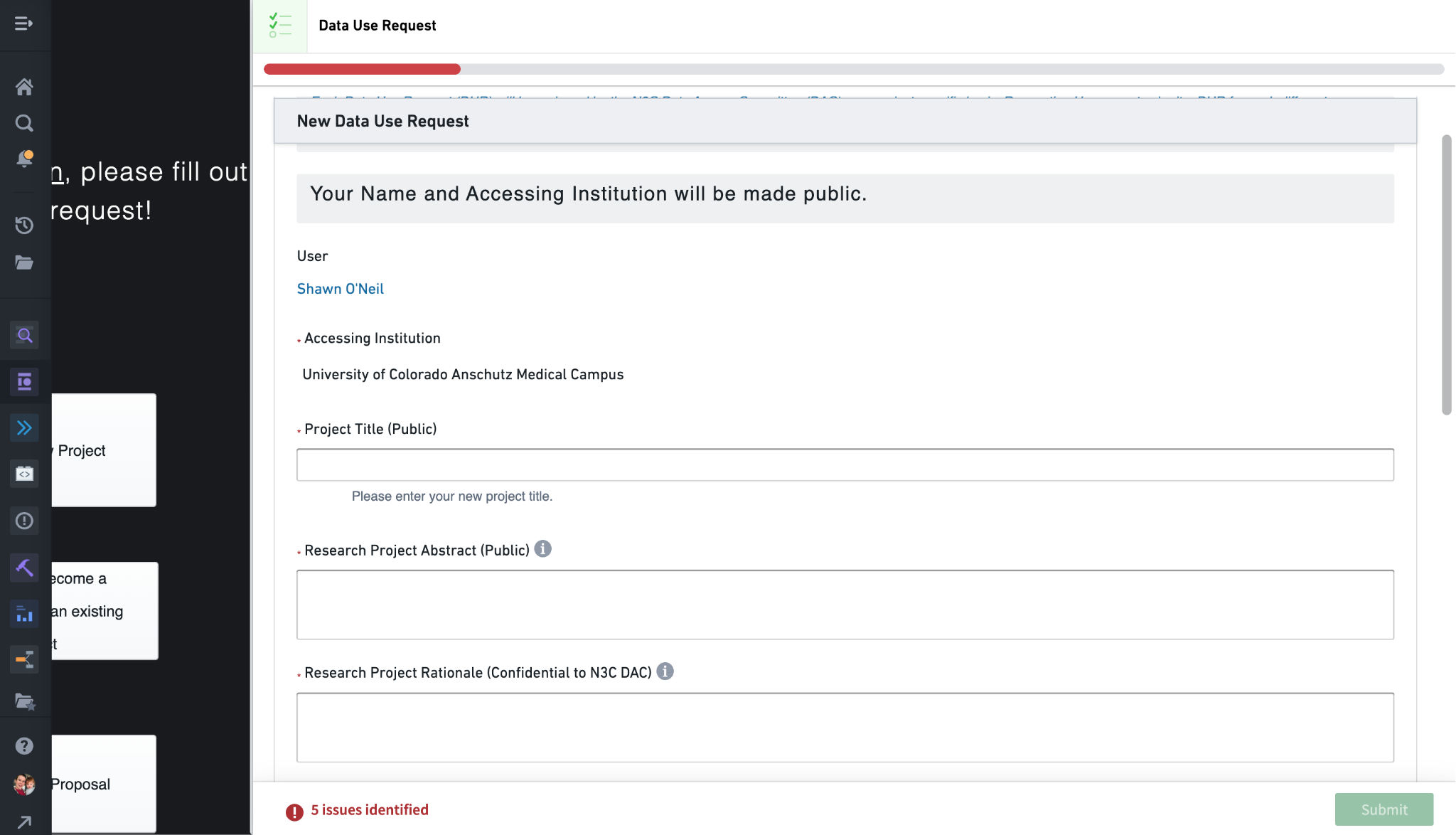Click the Project Title input field
This screenshot has width=1456, height=835.
[845, 464]
